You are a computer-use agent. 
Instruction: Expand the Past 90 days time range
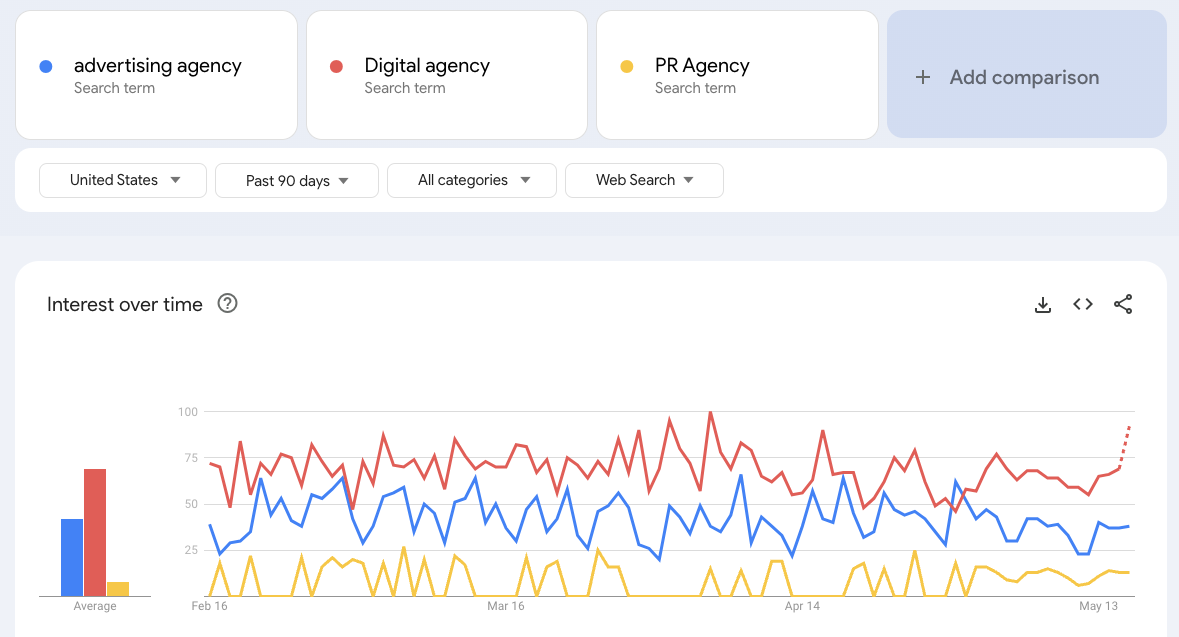click(297, 181)
